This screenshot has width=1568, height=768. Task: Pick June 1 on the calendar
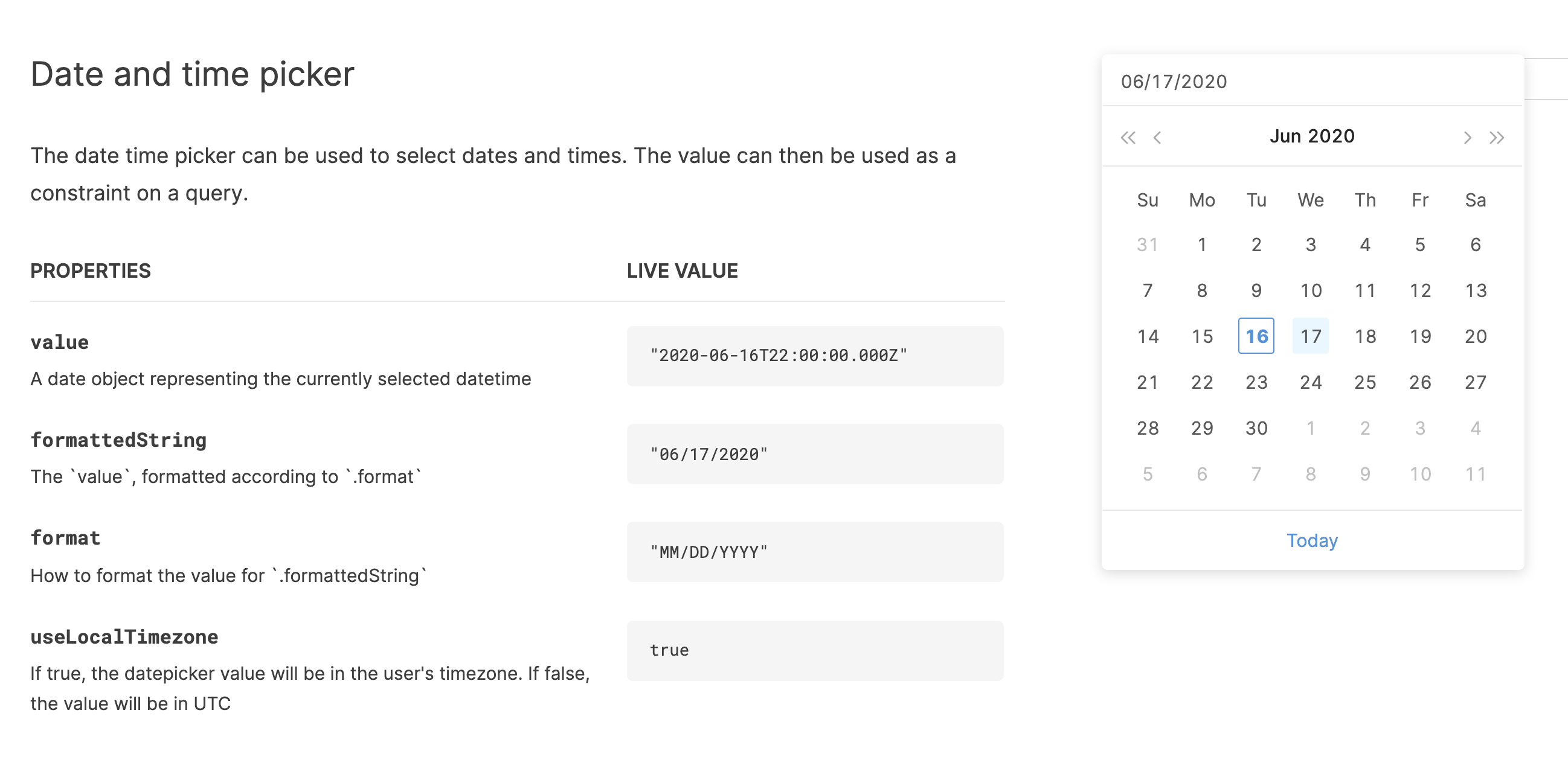(1201, 245)
